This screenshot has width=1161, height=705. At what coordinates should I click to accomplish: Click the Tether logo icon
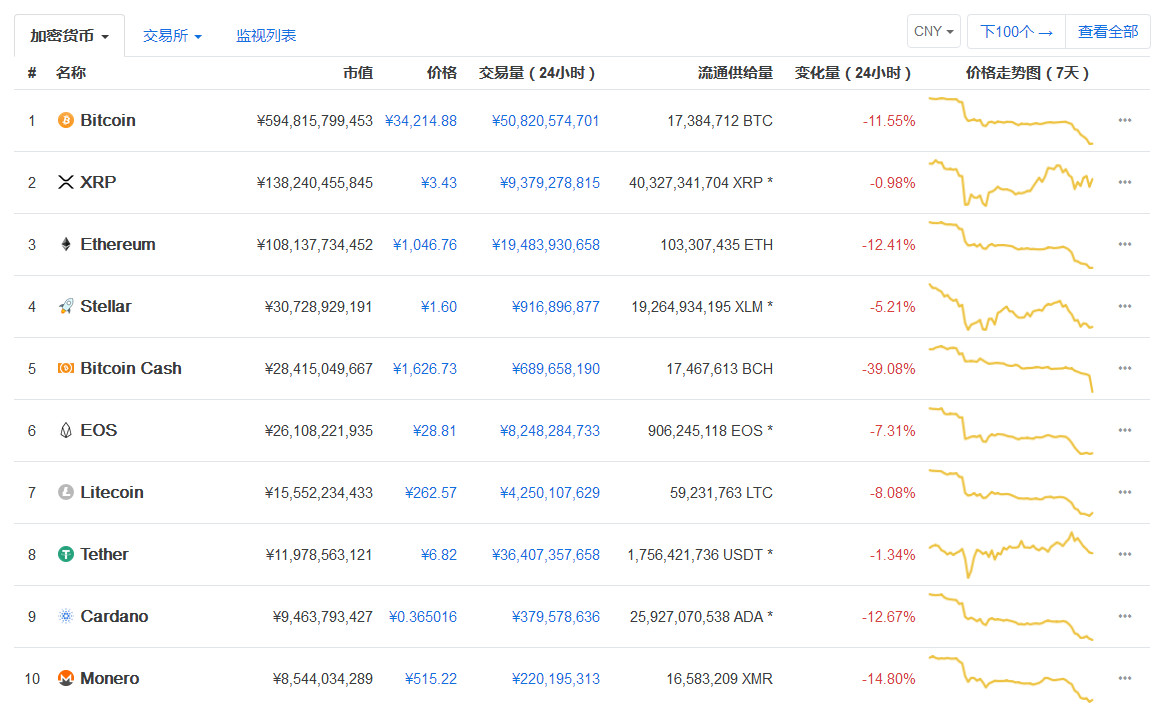pos(66,554)
